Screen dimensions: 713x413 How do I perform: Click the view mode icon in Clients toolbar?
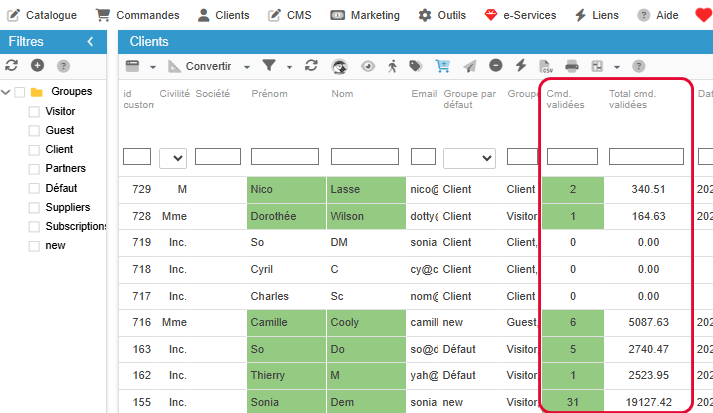(132, 66)
